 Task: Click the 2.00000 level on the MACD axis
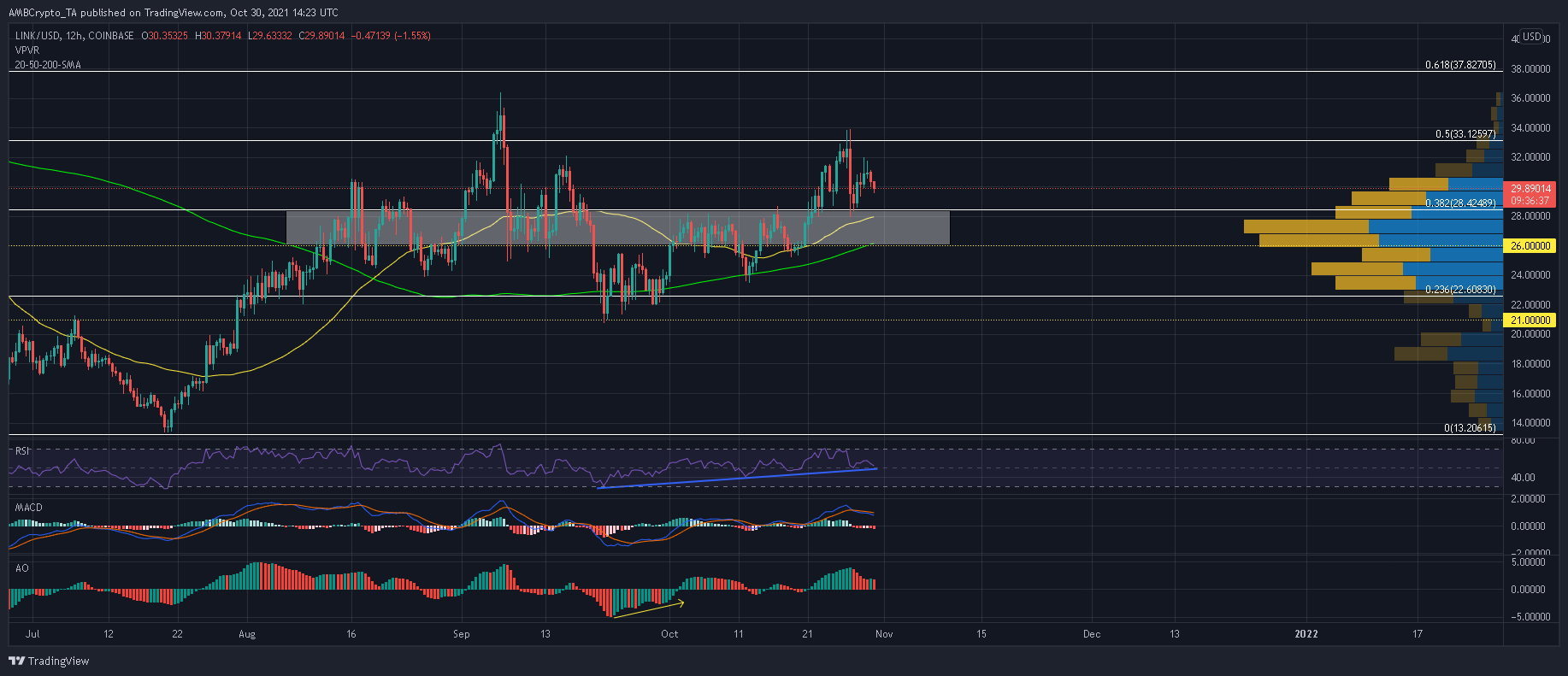[x=1528, y=499]
